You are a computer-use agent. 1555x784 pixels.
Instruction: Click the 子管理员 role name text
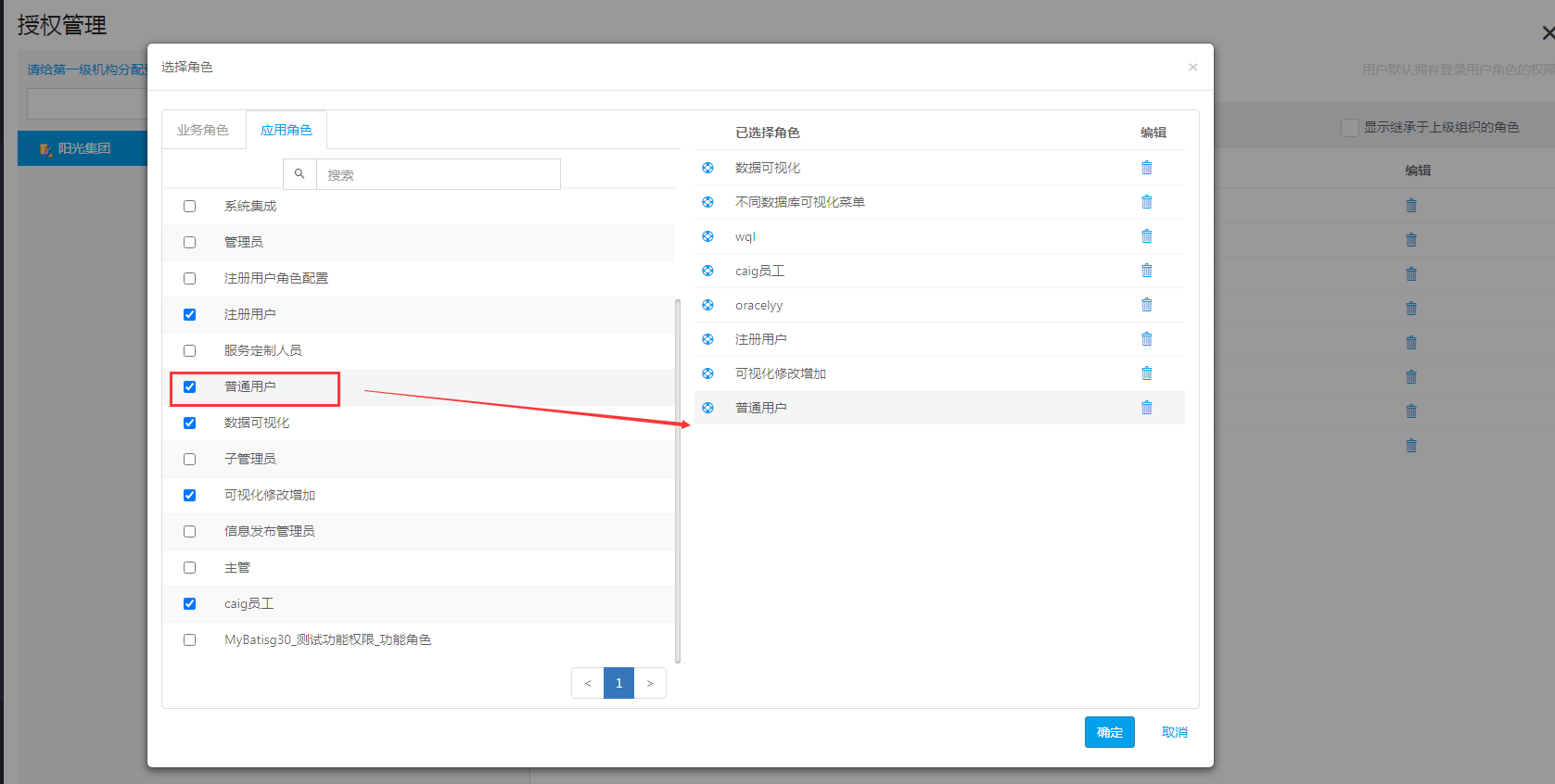coord(250,459)
